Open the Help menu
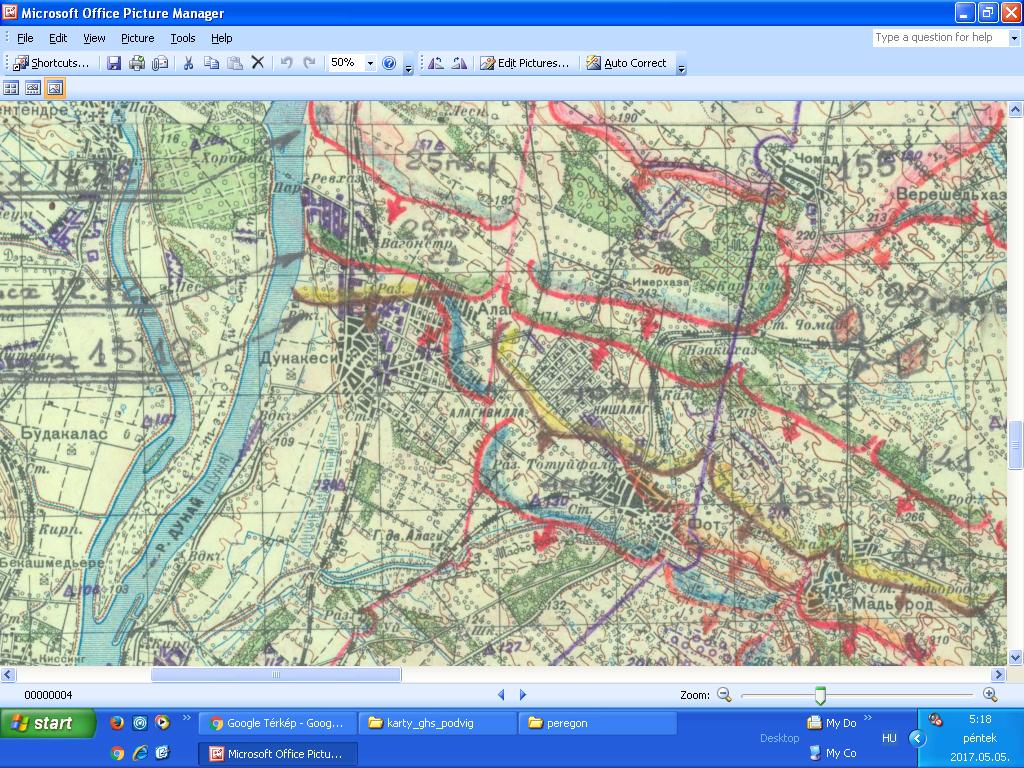Viewport: 1024px width, 768px height. (221, 38)
